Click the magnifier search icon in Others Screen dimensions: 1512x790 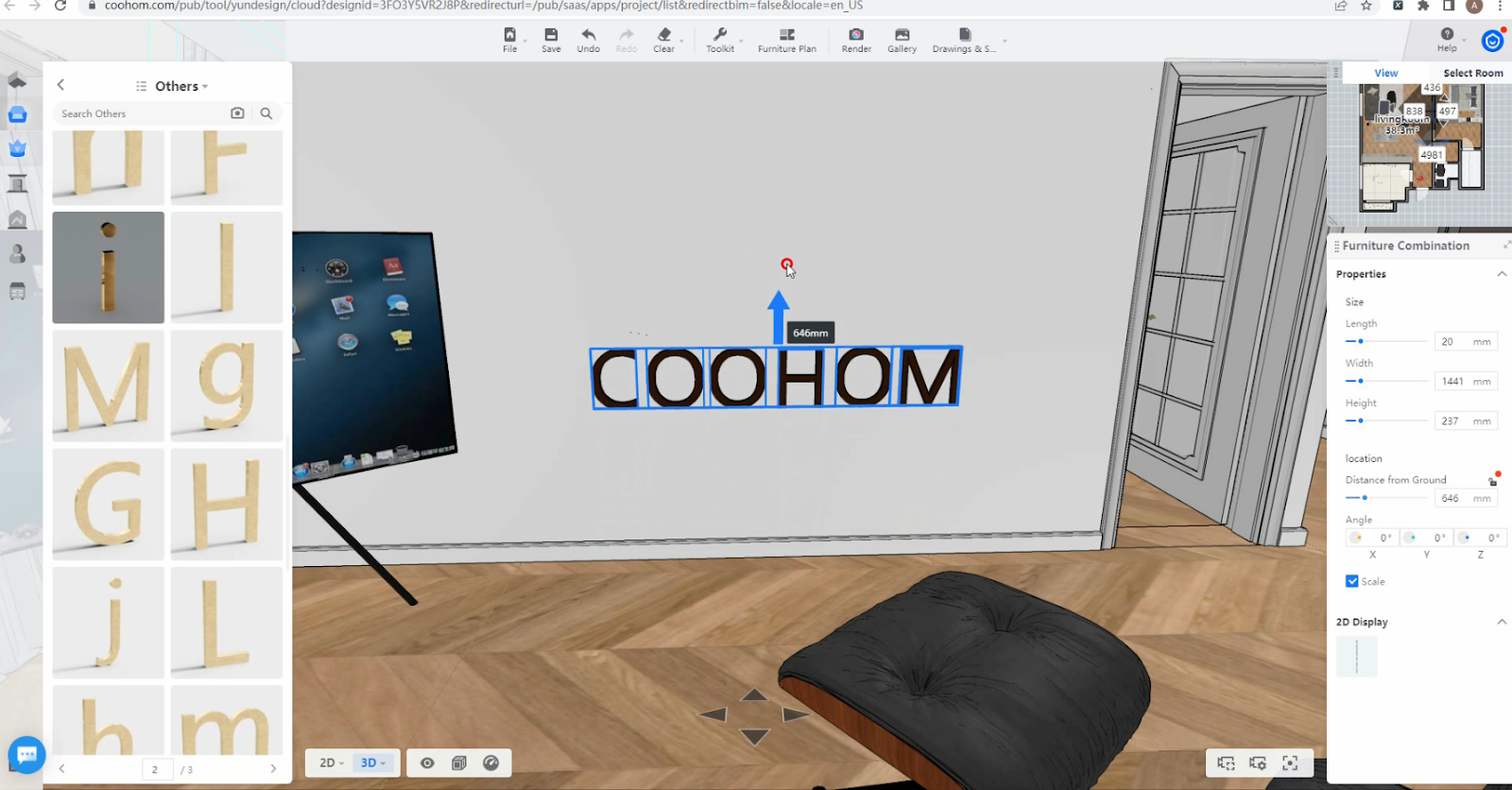pos(266,113)
